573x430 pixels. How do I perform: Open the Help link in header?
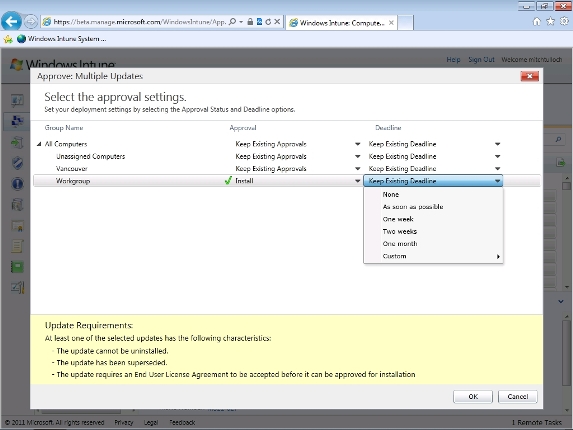pyautogui.click(x=454, y=60)
